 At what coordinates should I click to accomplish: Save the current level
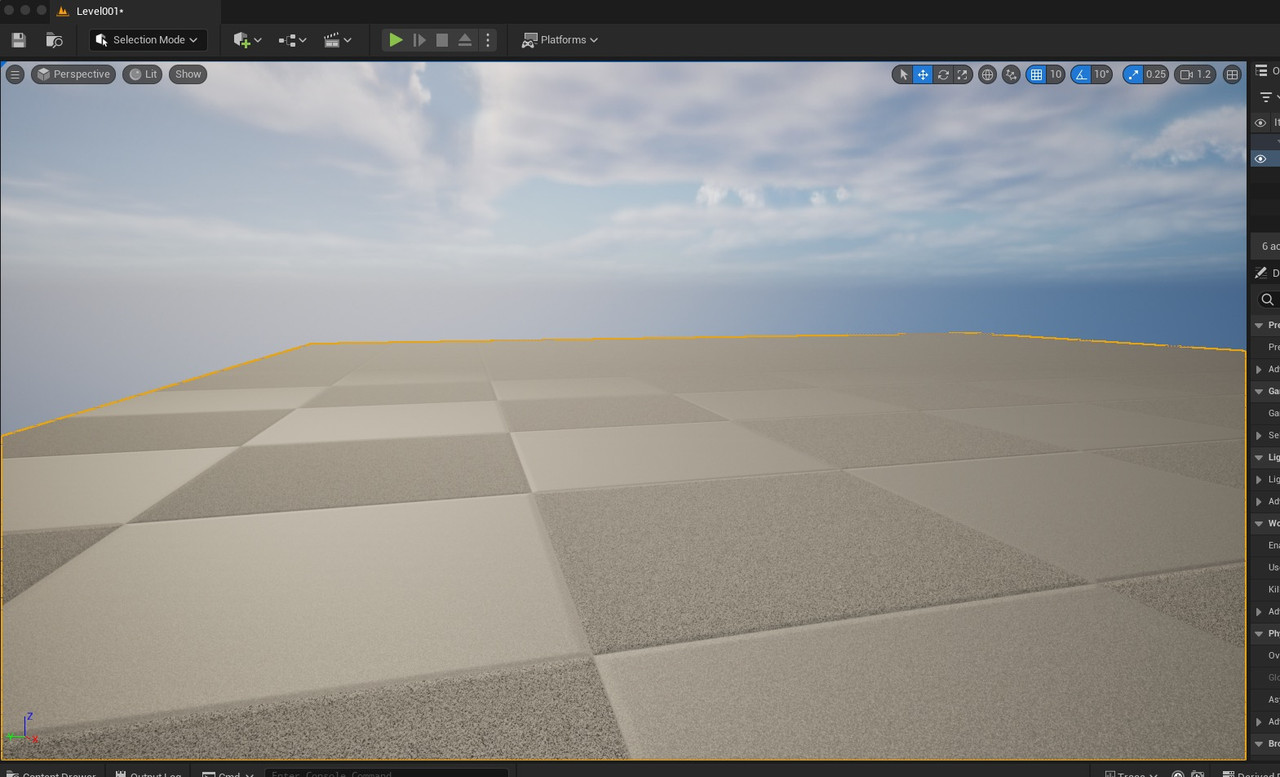tap(17, 39)
